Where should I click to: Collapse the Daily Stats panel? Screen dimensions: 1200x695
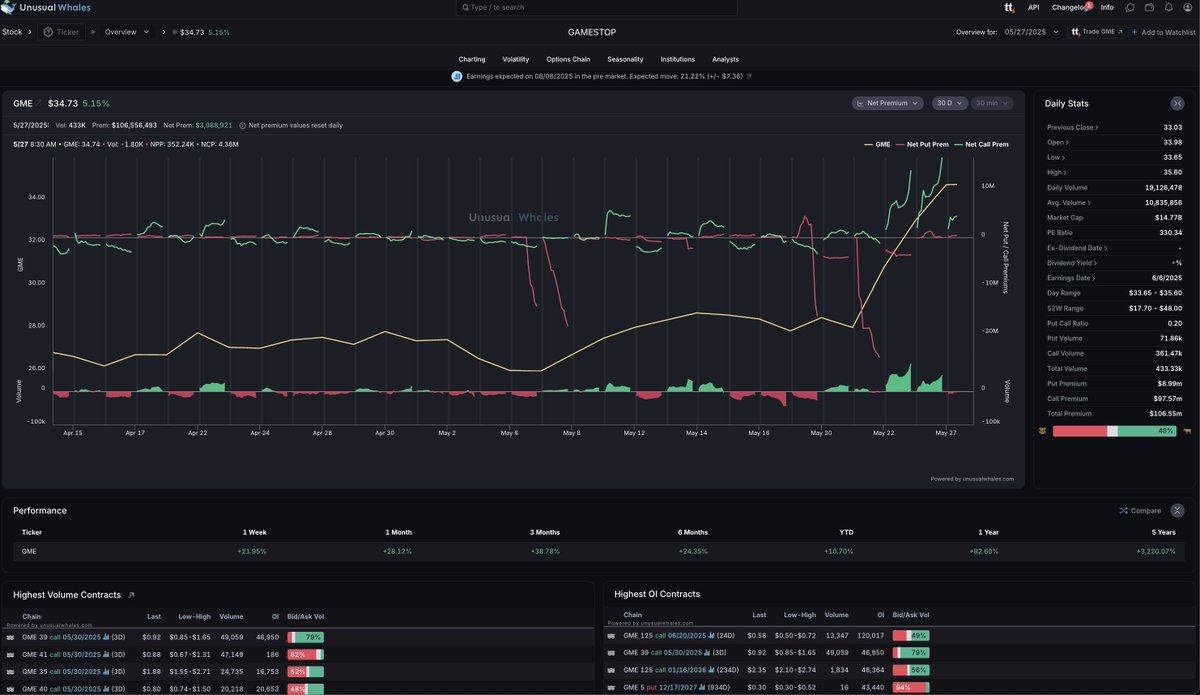pyautogui.click(x=1177, y=103)
